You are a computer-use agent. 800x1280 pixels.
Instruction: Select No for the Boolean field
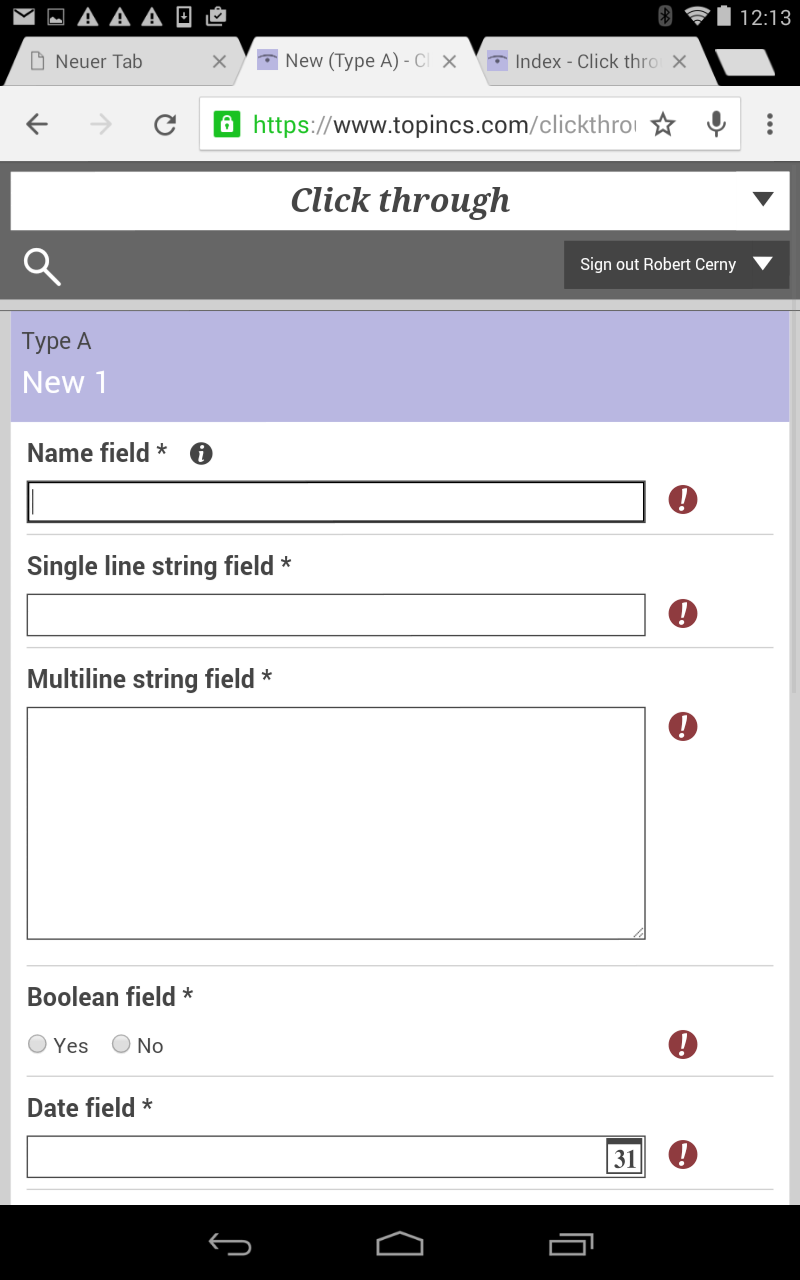(121, 1044)
